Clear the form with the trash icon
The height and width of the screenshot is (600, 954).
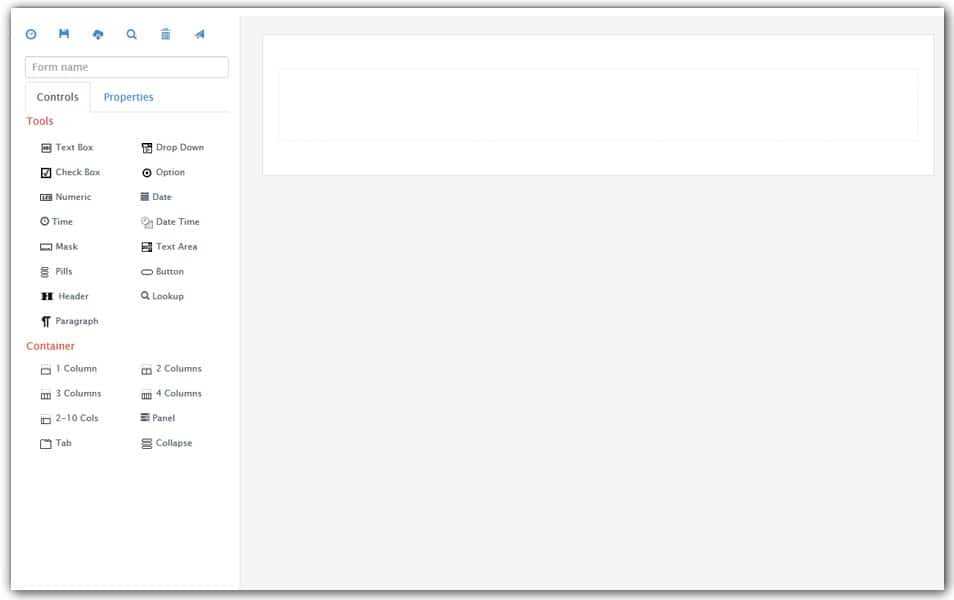pos(165,33)
